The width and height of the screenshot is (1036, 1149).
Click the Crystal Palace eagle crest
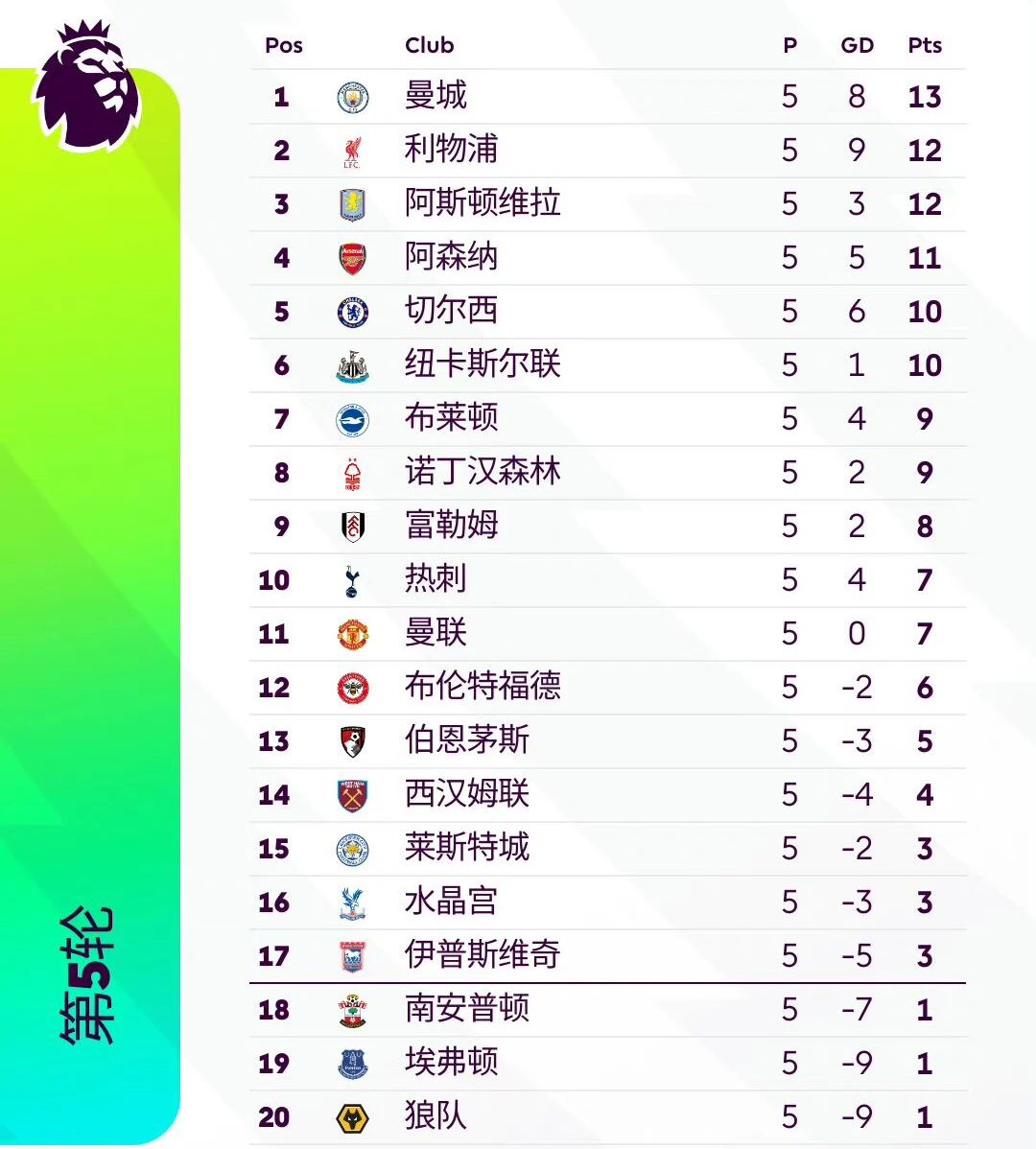[x=352, y=903]
